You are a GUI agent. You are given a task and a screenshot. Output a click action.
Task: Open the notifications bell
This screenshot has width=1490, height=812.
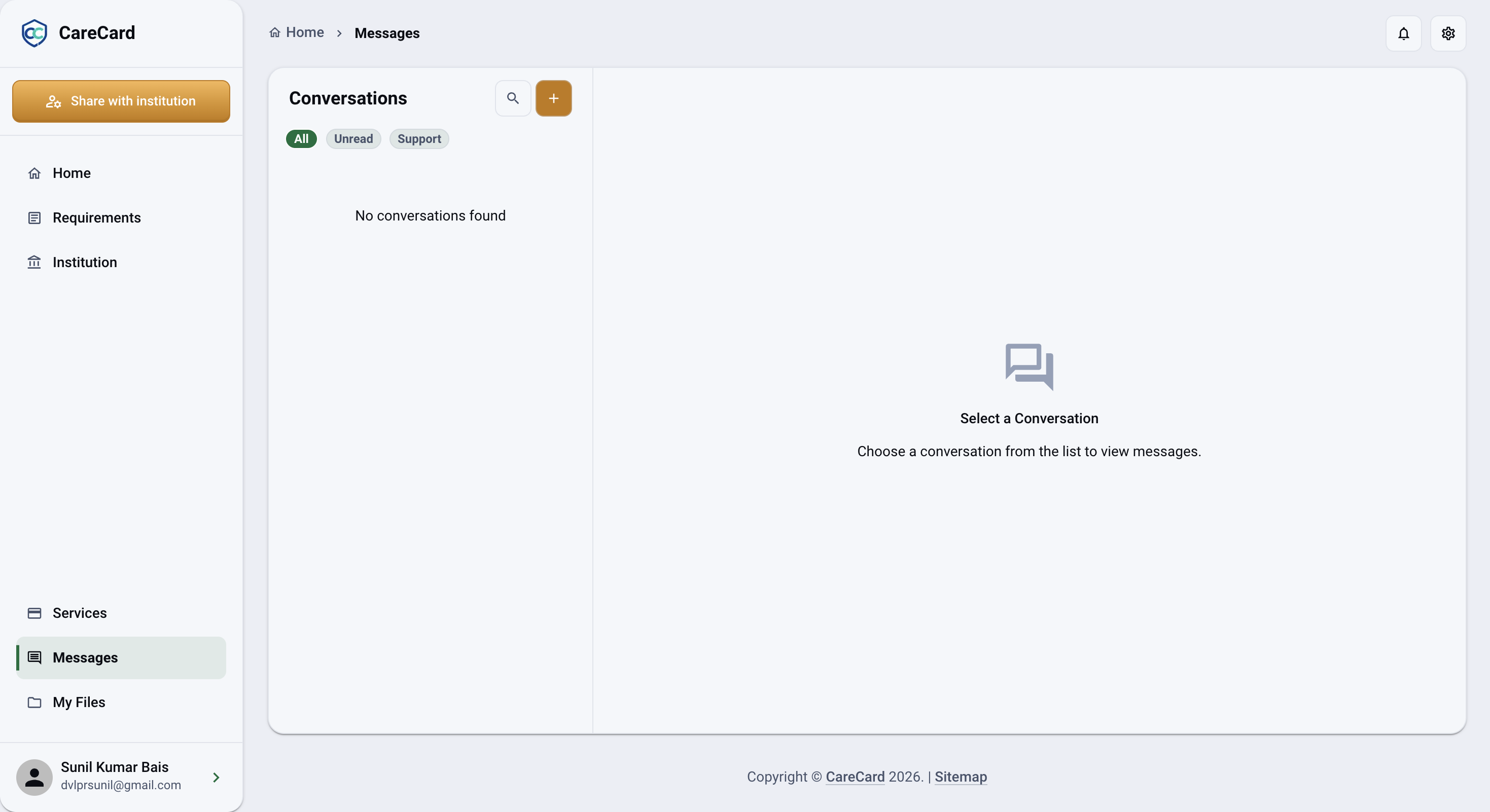(1403, 33)
